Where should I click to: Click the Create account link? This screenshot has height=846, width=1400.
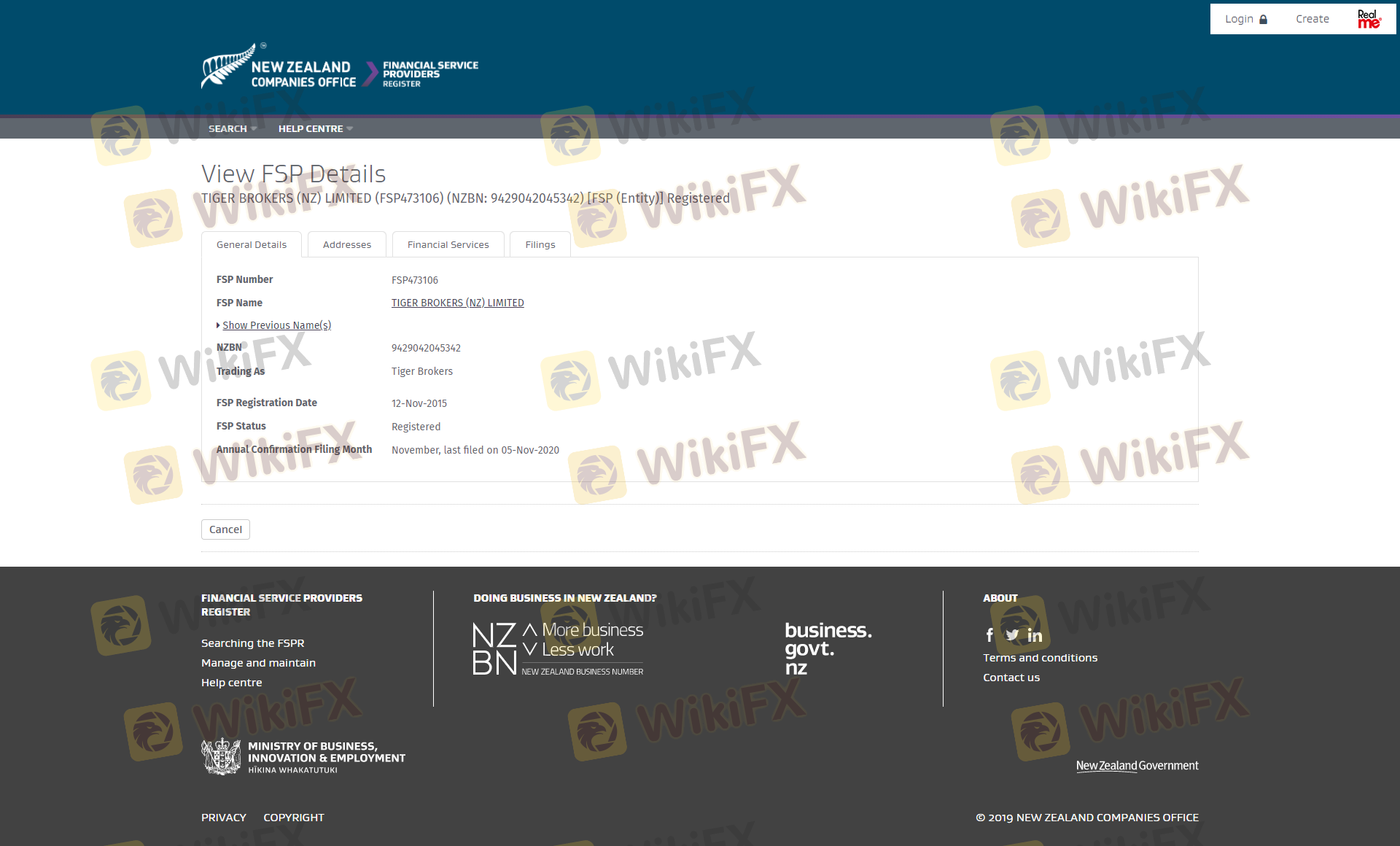pyautogui.click(x=1312, y=19)
